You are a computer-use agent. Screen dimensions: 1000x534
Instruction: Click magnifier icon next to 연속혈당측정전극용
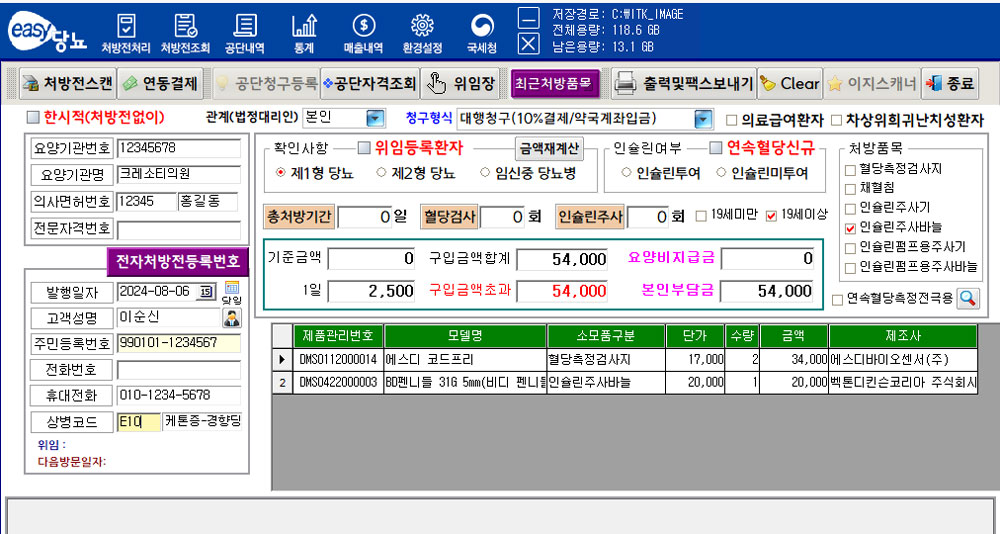pyautogui.click(x=968, y=298)
